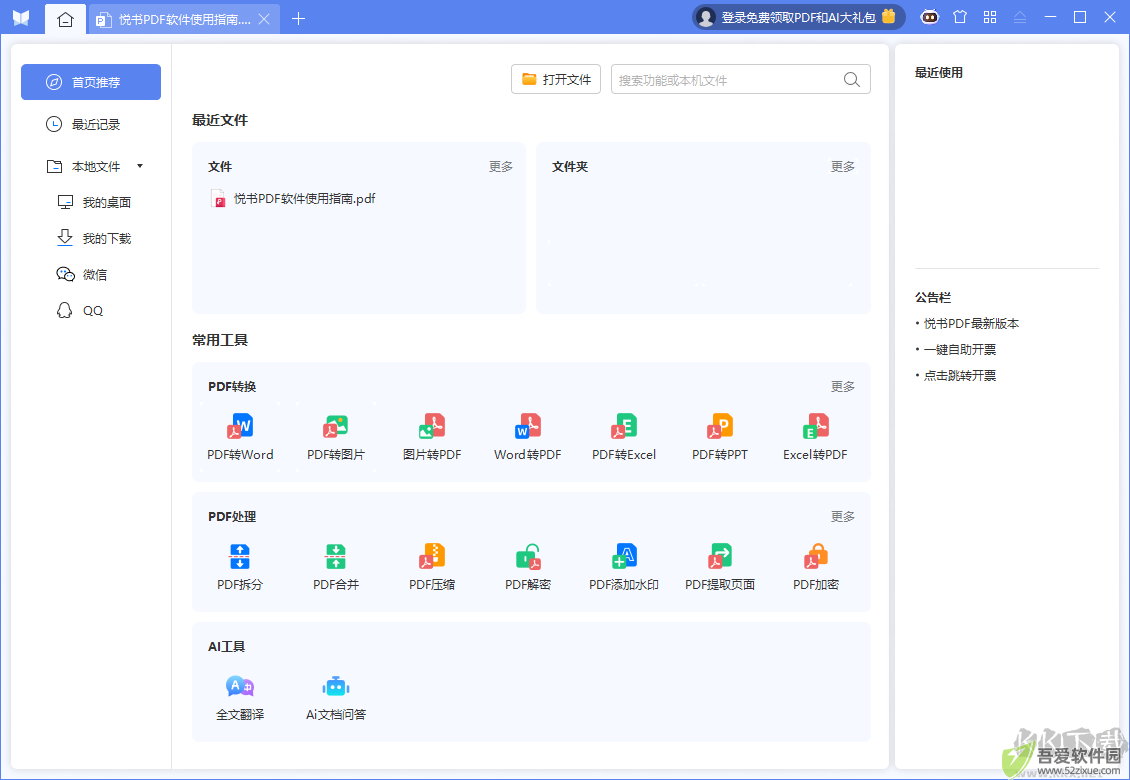
Task: Click 更多 in the 文件 panel
Action: coord(501,167)
